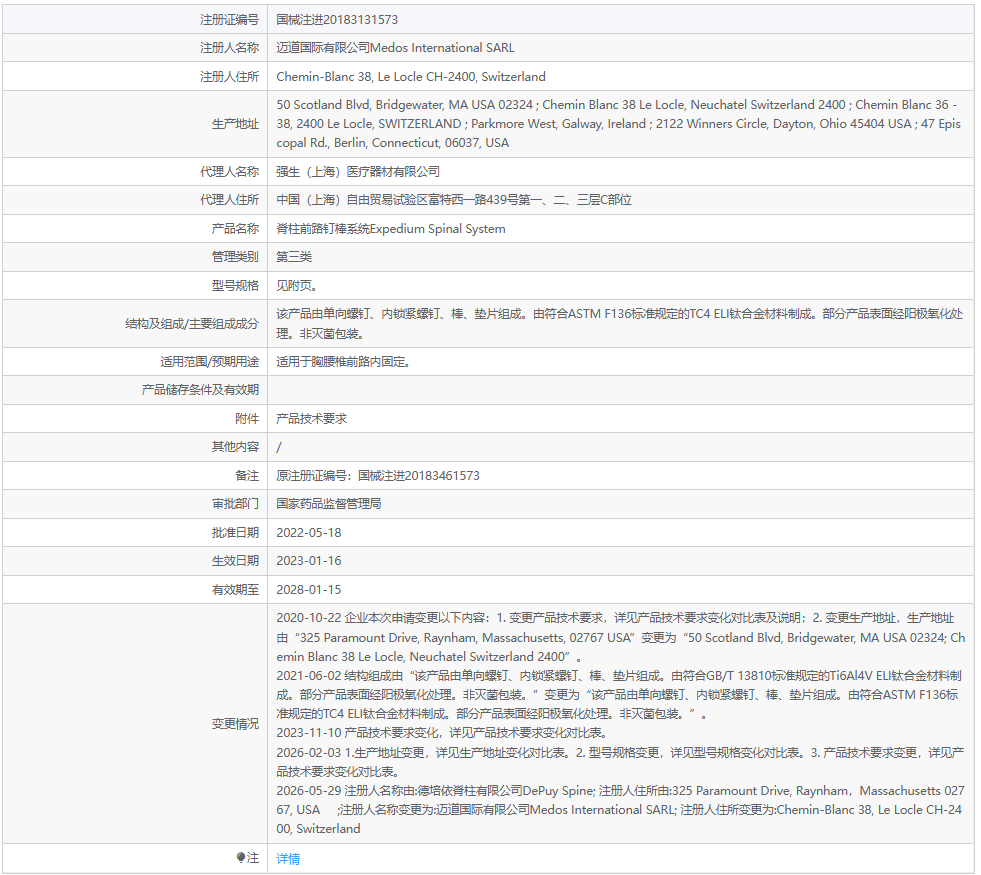Image resolution: width=981 pixels, height=875 pixels.
Task: Click the 第三类 management category value
Action: (294, 256)
